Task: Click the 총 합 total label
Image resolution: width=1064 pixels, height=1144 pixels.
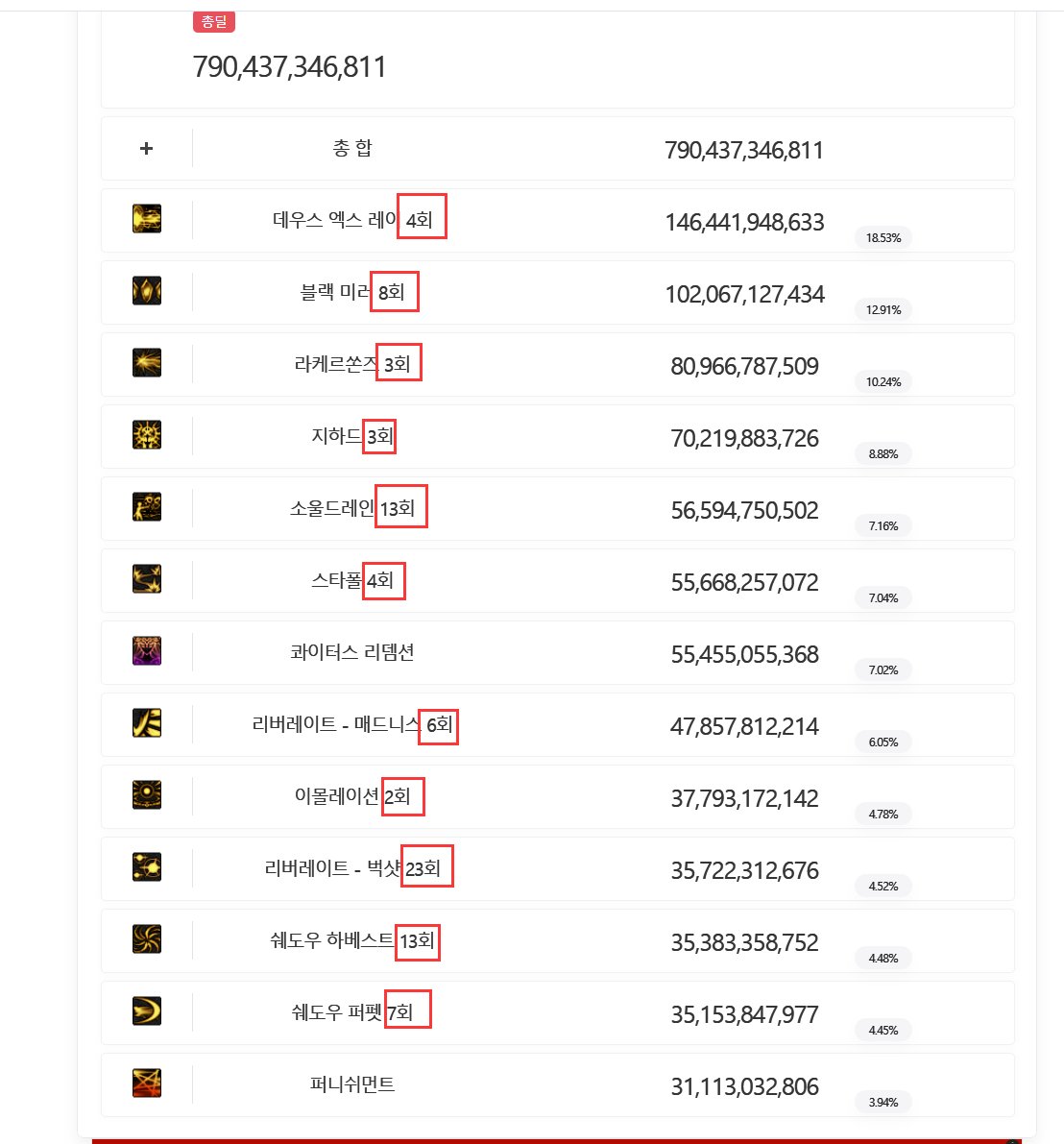Action: 352,148
